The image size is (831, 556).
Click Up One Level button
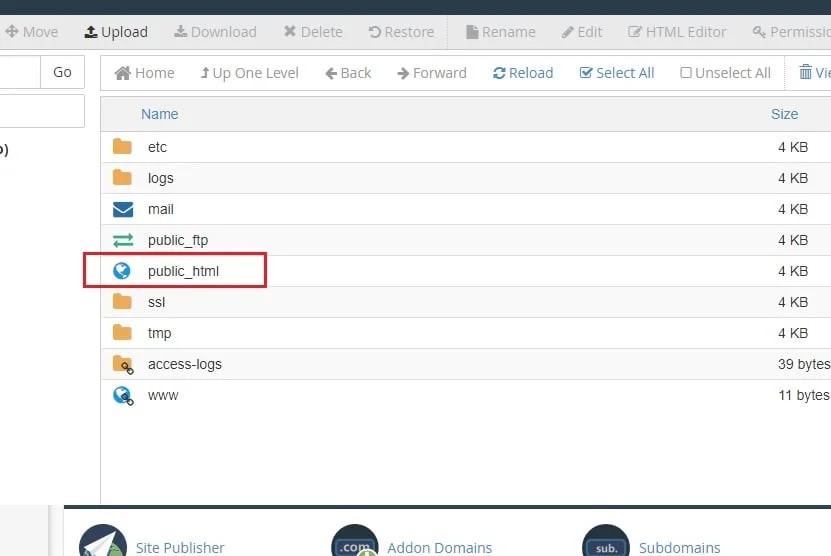coord(249,73)
